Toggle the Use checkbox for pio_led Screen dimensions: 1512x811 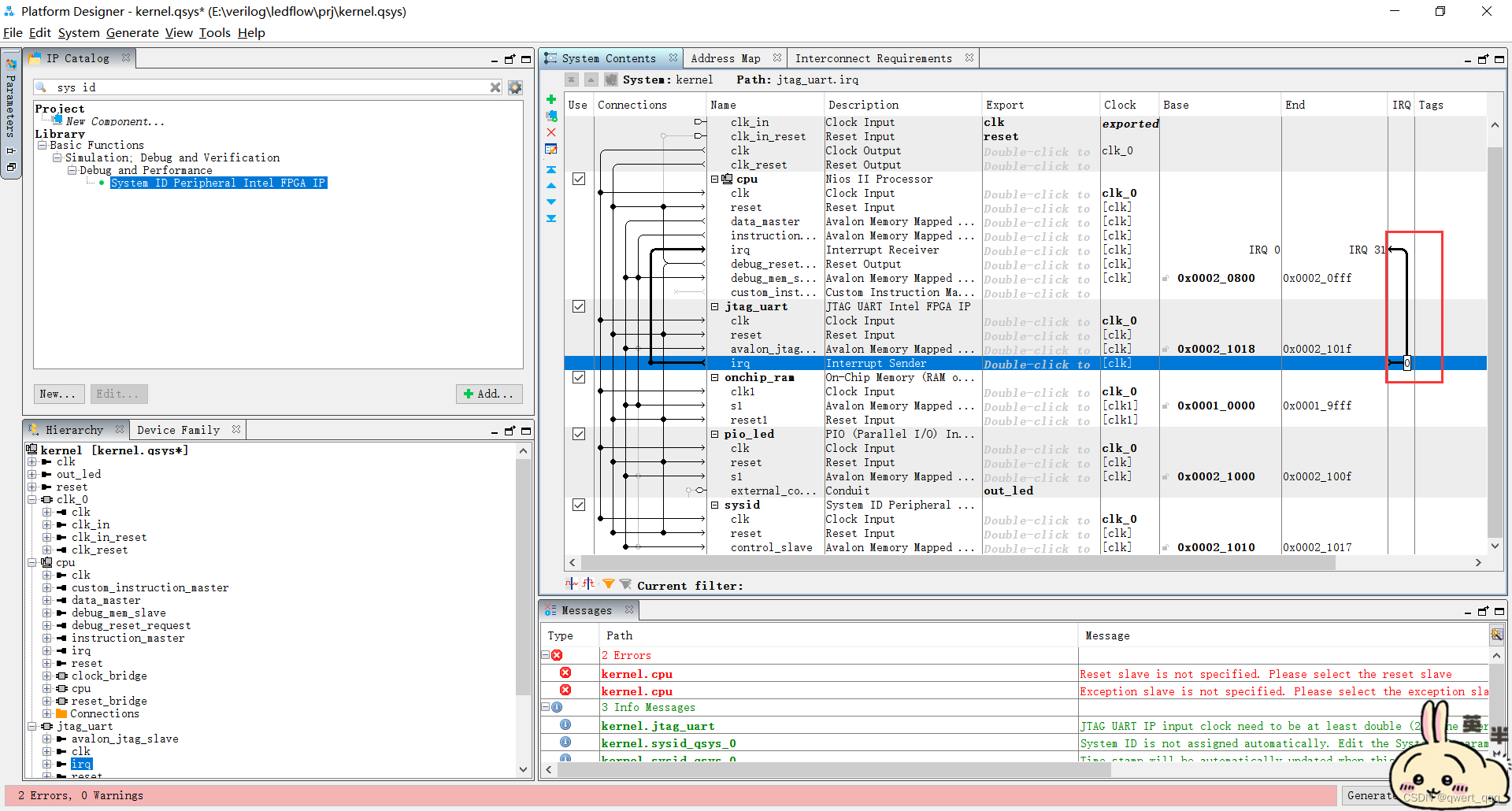coord(579,434)
